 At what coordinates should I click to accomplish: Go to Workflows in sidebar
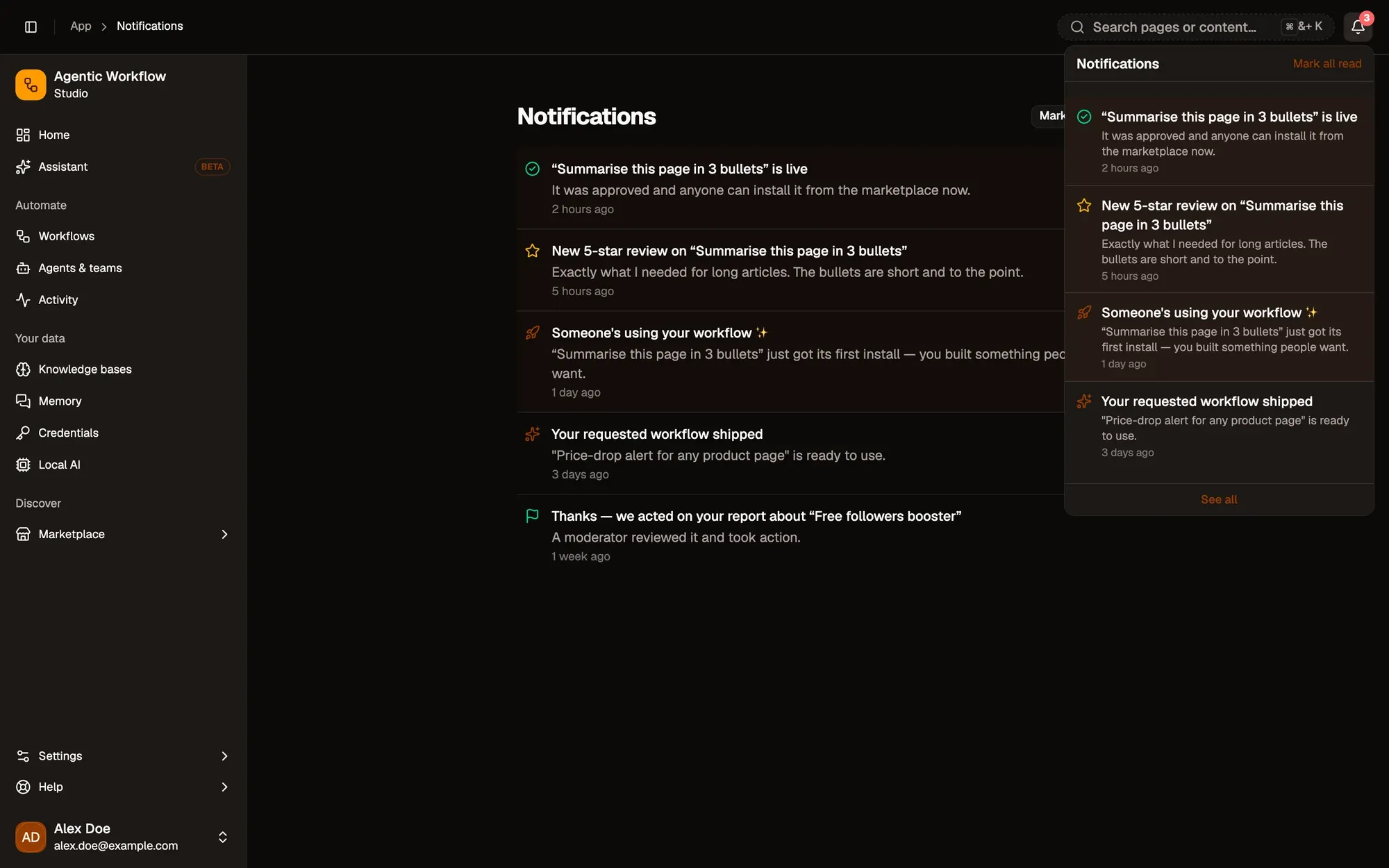pyautogui.click(x=123, y=236)
